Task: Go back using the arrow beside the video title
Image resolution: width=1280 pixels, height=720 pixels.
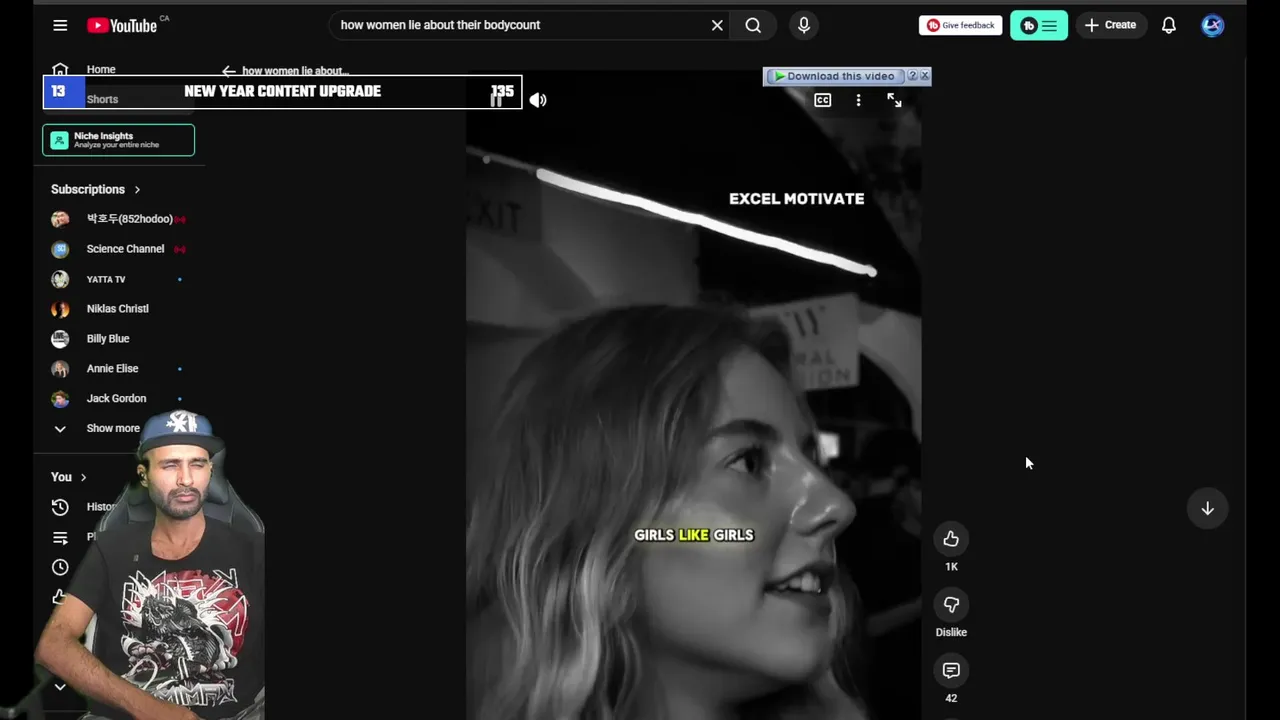Action: (x=229, y=71)
